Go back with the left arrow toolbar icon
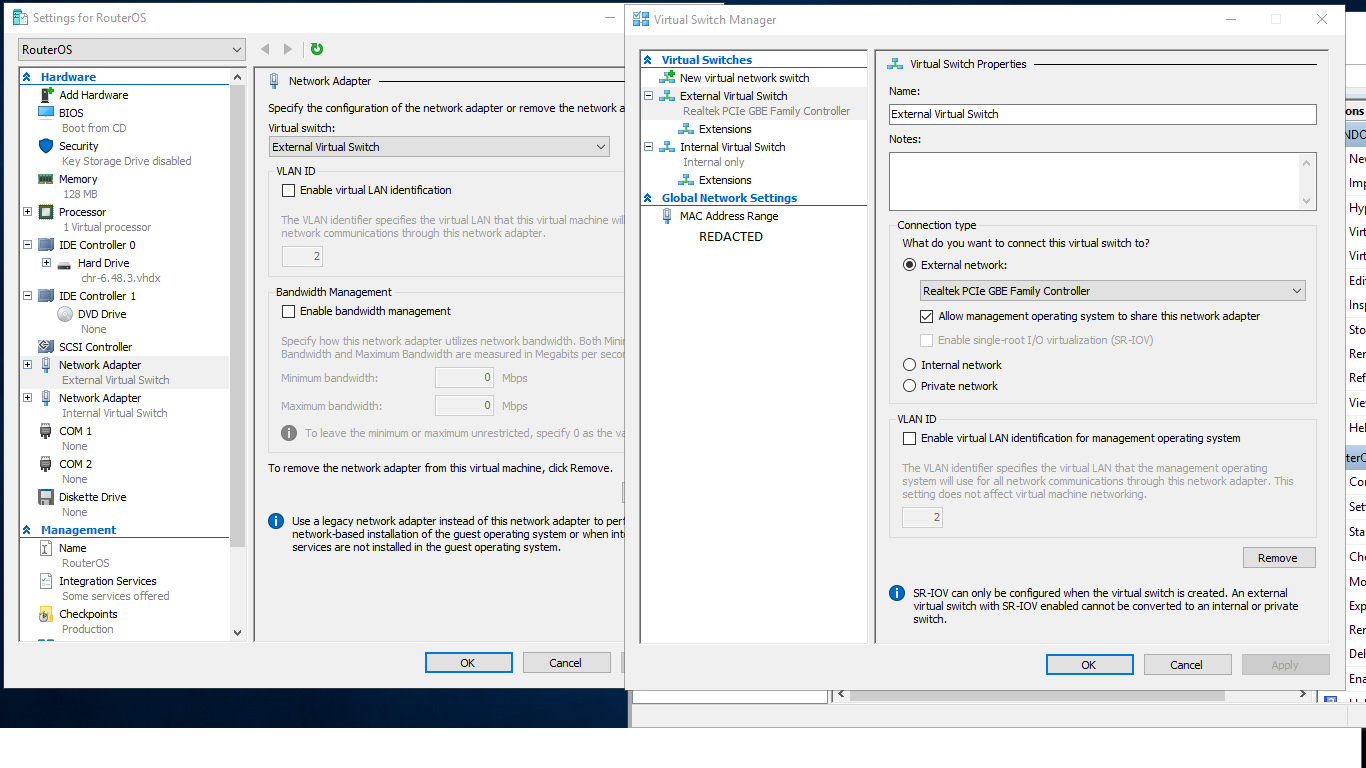The image size is (1366, 768). [x=265, y=49]
